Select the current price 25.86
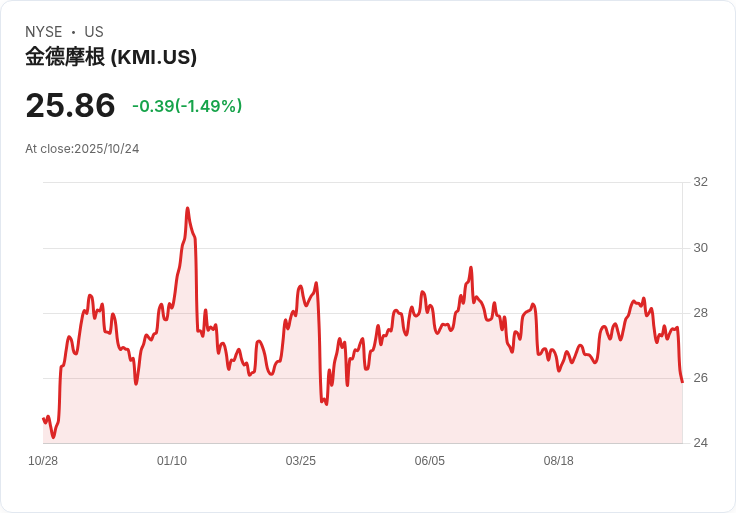This screenshot has height=513, width=736. coord(70,105)
